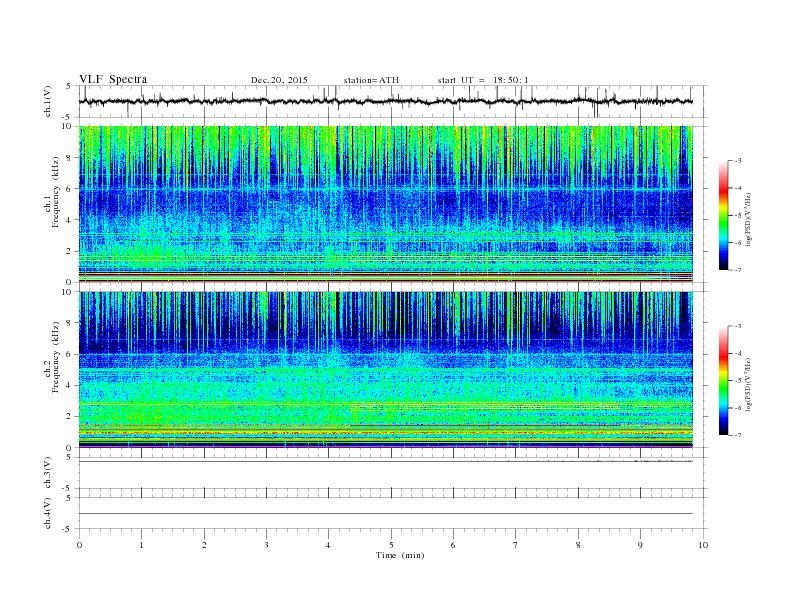Click the 'Time (min)' axis label
Screen dimensions: 792x612
[x=400, y=555]
